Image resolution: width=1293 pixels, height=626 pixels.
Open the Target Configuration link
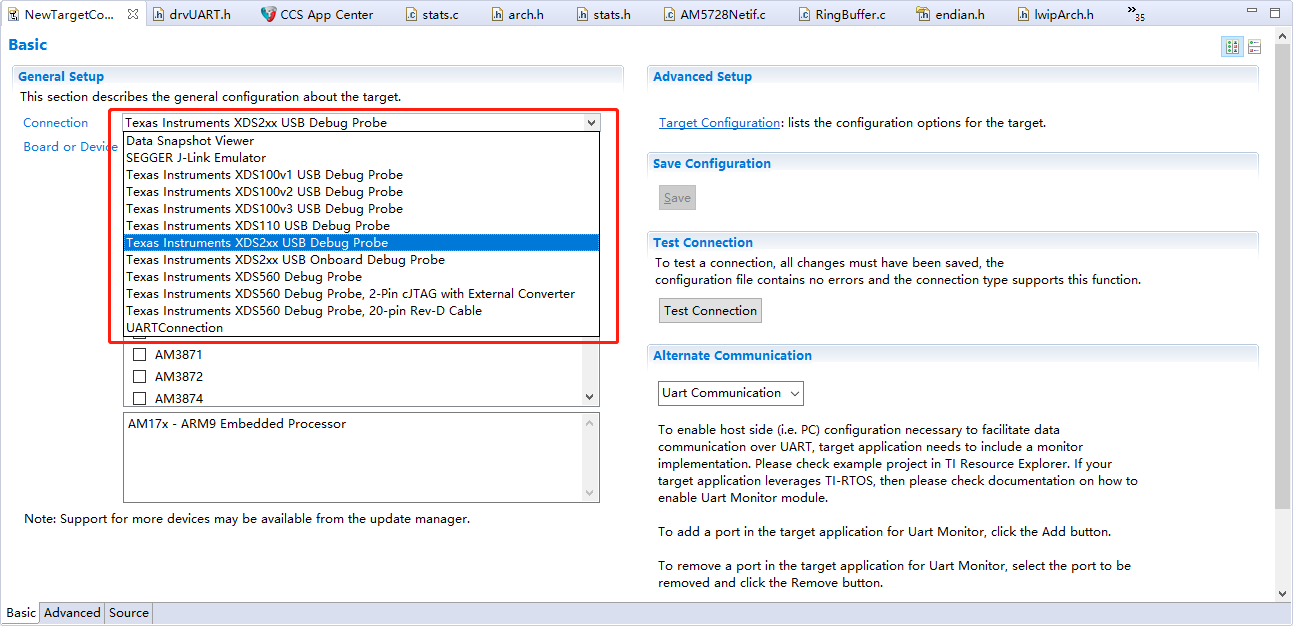(719, 123)
